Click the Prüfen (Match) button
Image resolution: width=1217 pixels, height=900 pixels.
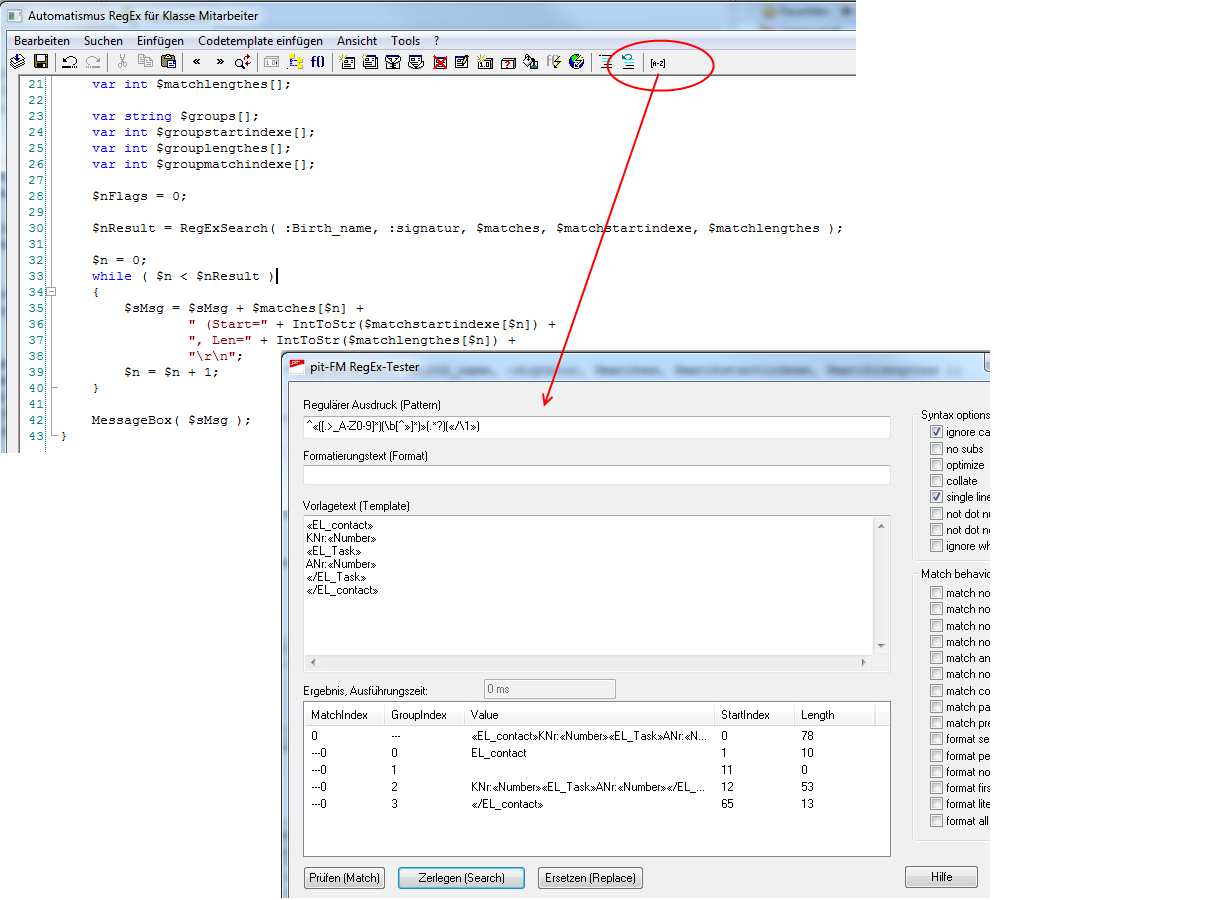(345, 878)
